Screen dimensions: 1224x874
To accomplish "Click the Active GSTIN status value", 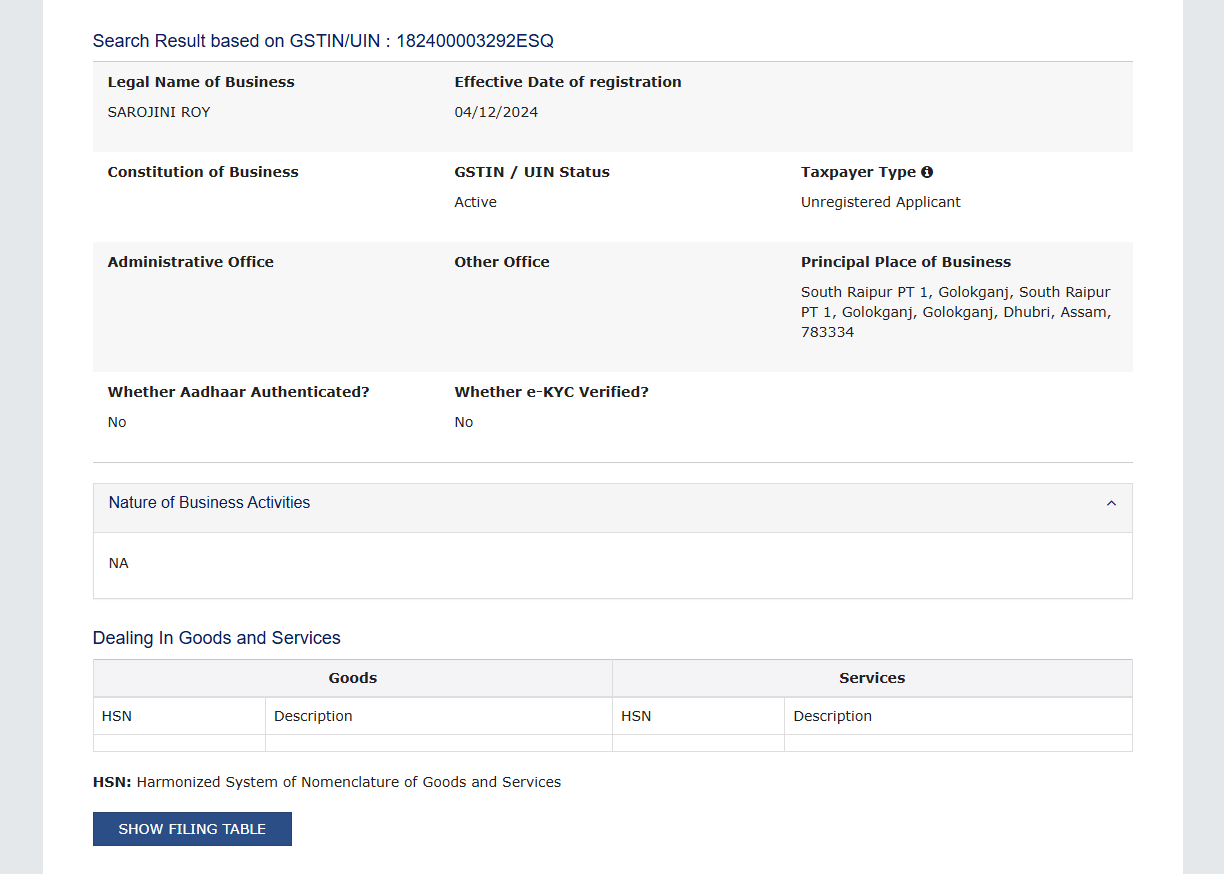I will pos(475,202).
